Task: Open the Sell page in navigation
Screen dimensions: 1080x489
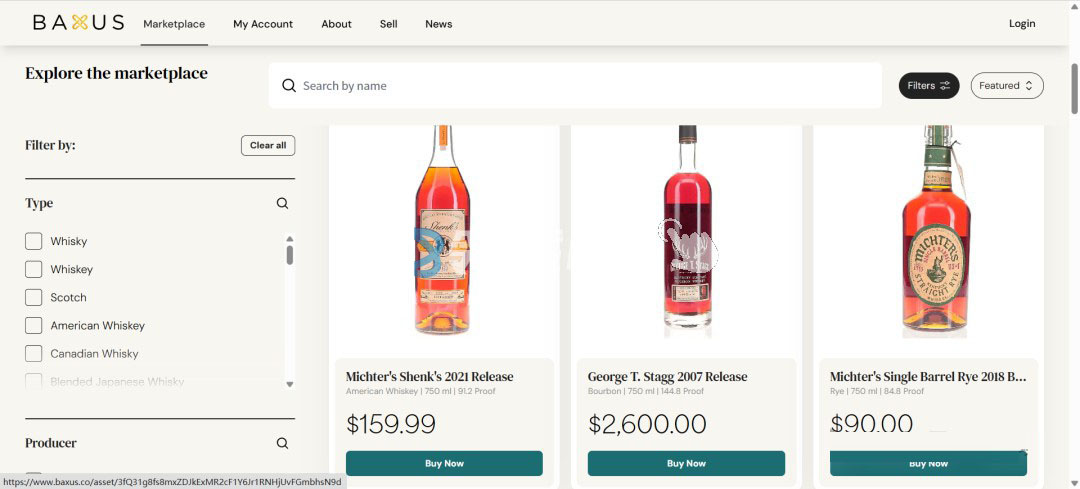Action: point(388,24)
